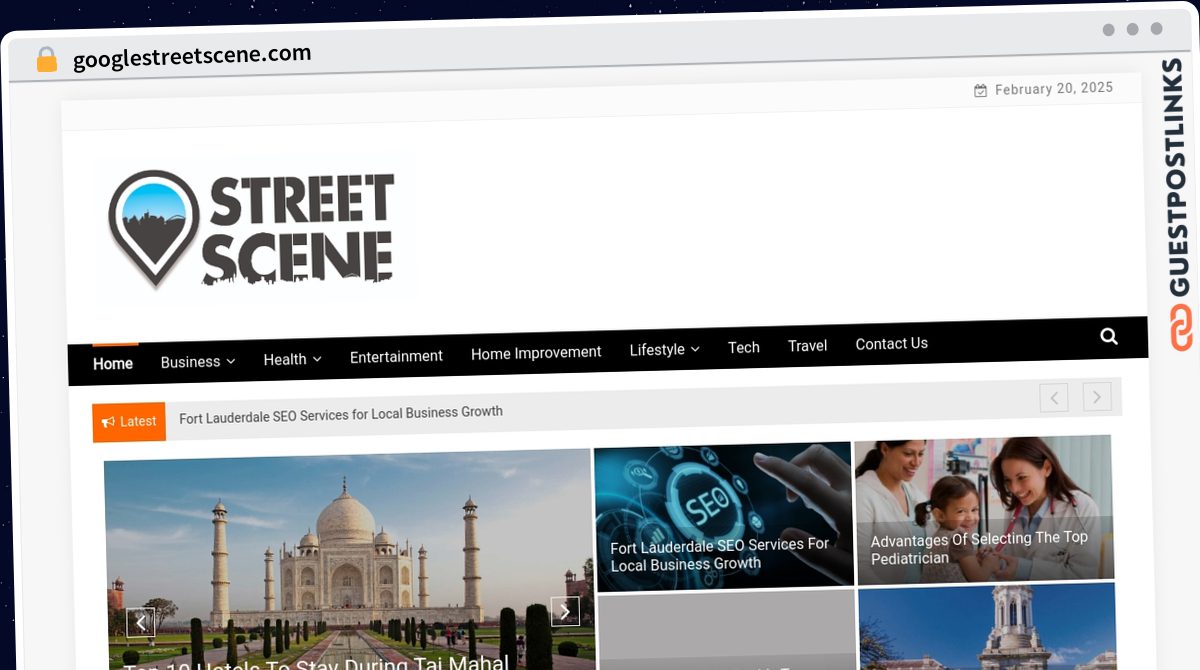Open Fort Lauderdale SEO Services card title
Viewport: 1200px width, 670px height.
coord(719,554)
